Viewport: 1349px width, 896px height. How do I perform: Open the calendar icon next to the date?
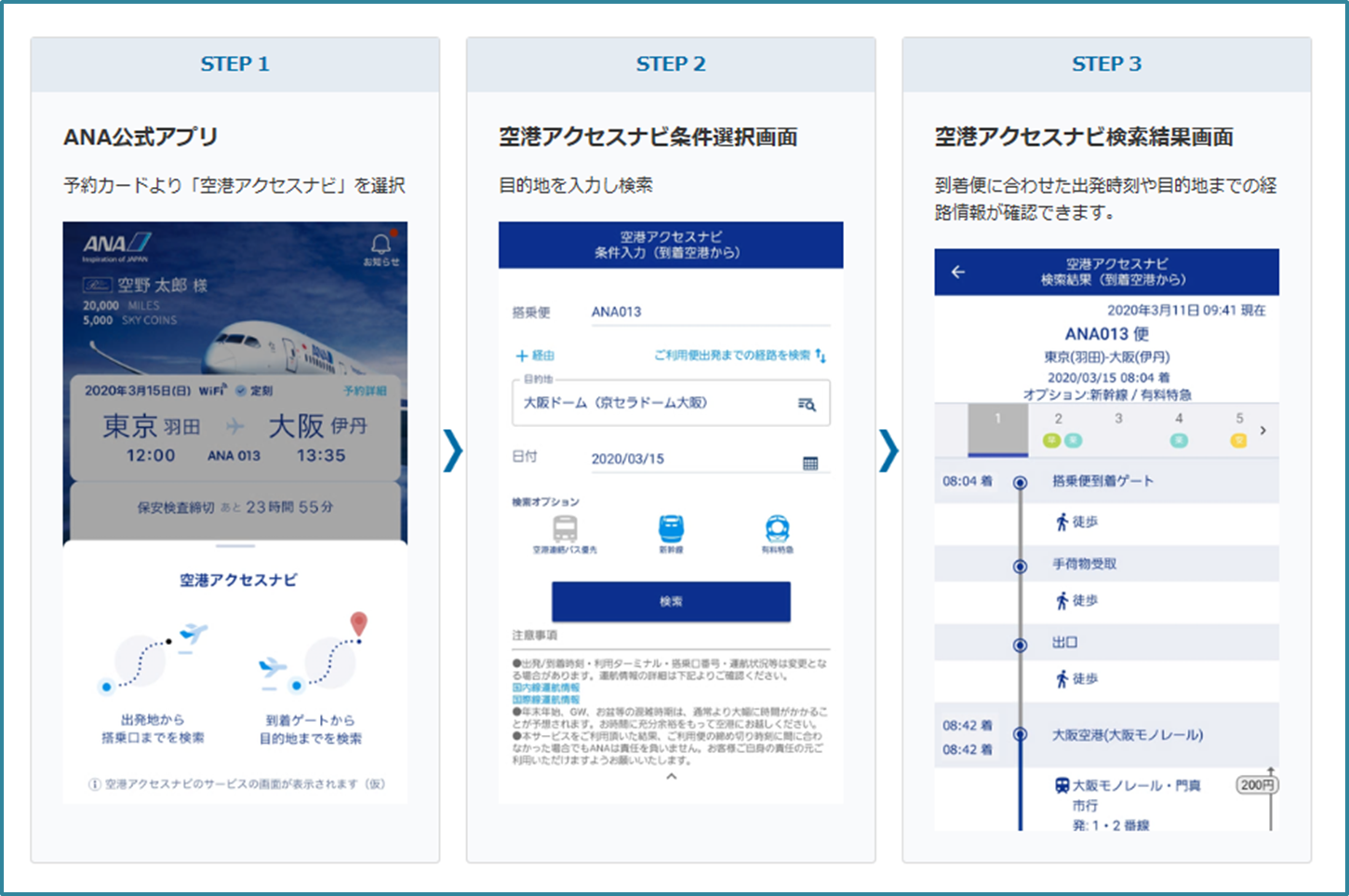[810, 462]
